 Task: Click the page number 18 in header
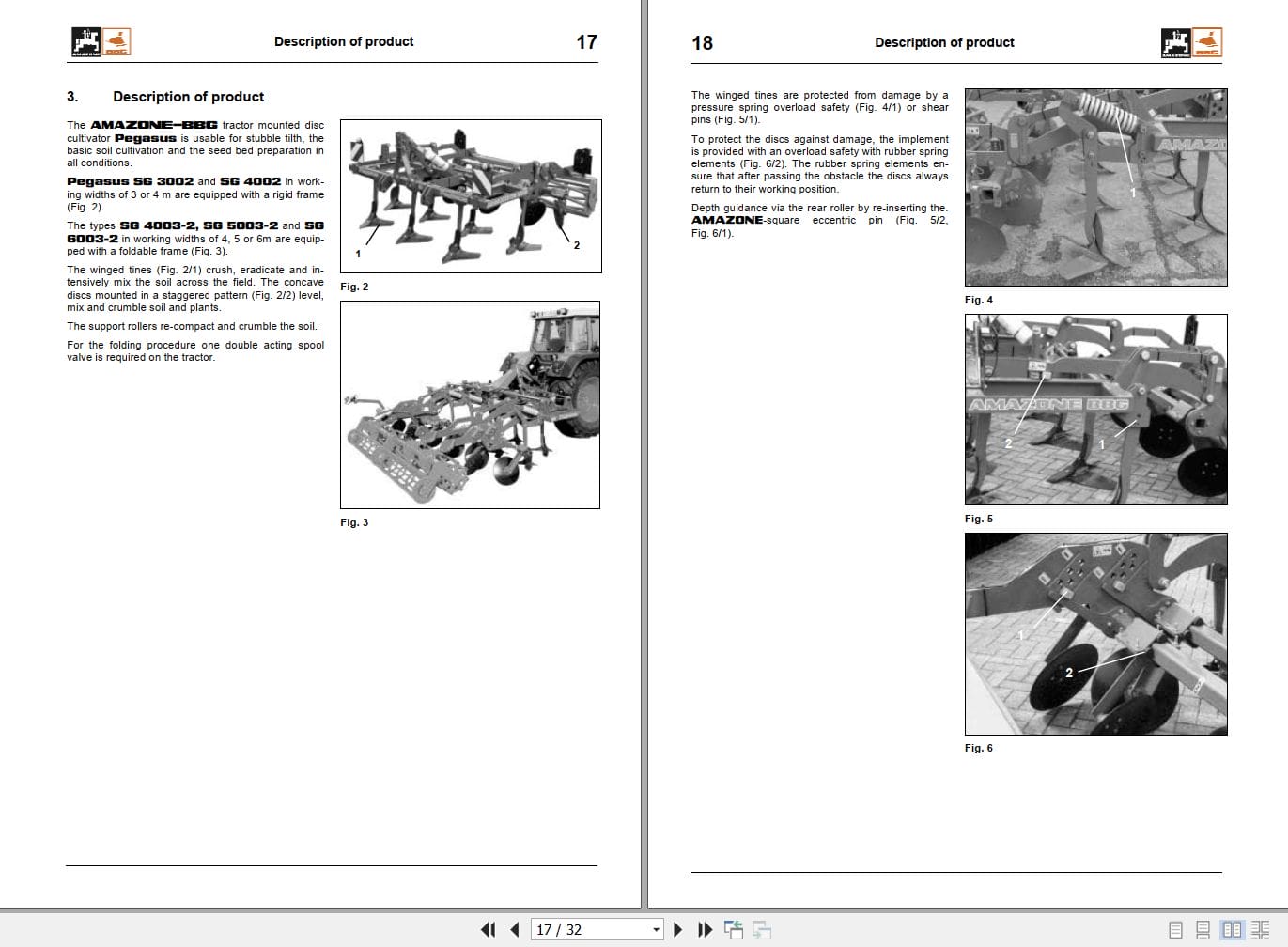coord(702,43)
